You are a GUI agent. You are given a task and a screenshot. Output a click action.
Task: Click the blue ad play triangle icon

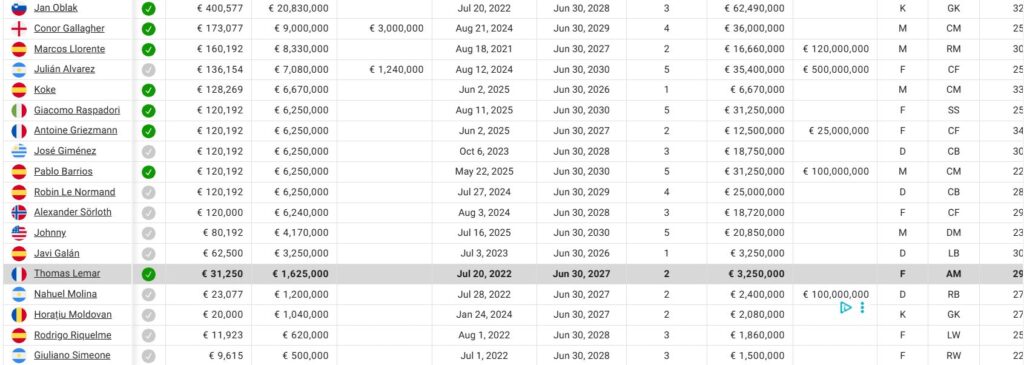846,308
